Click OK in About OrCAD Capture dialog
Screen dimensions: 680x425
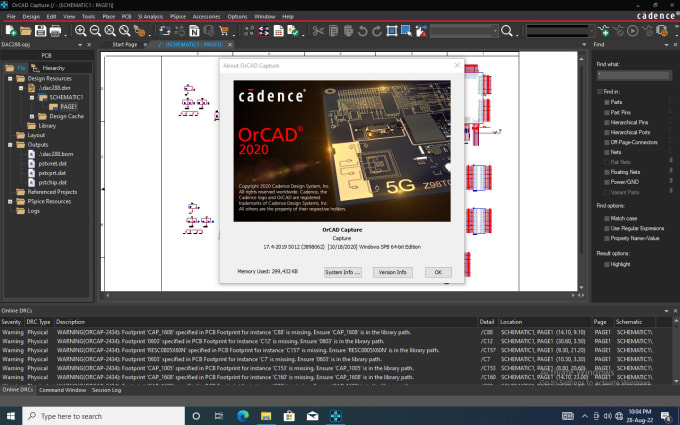tap(438, 272)
